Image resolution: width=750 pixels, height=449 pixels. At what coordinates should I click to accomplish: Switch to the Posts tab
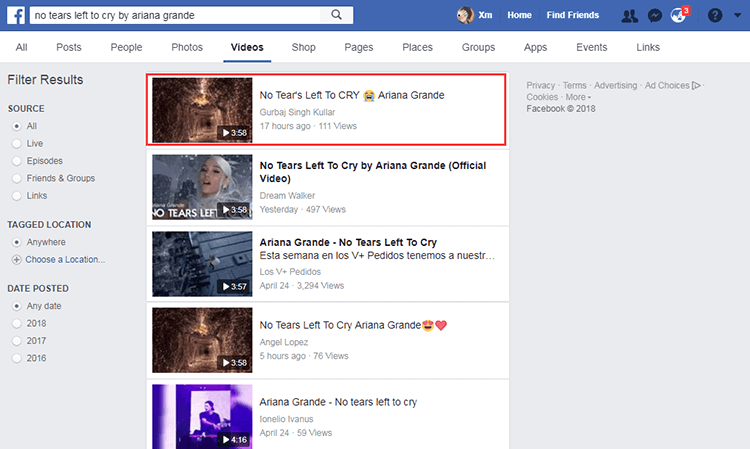click(x=69, y=47)
